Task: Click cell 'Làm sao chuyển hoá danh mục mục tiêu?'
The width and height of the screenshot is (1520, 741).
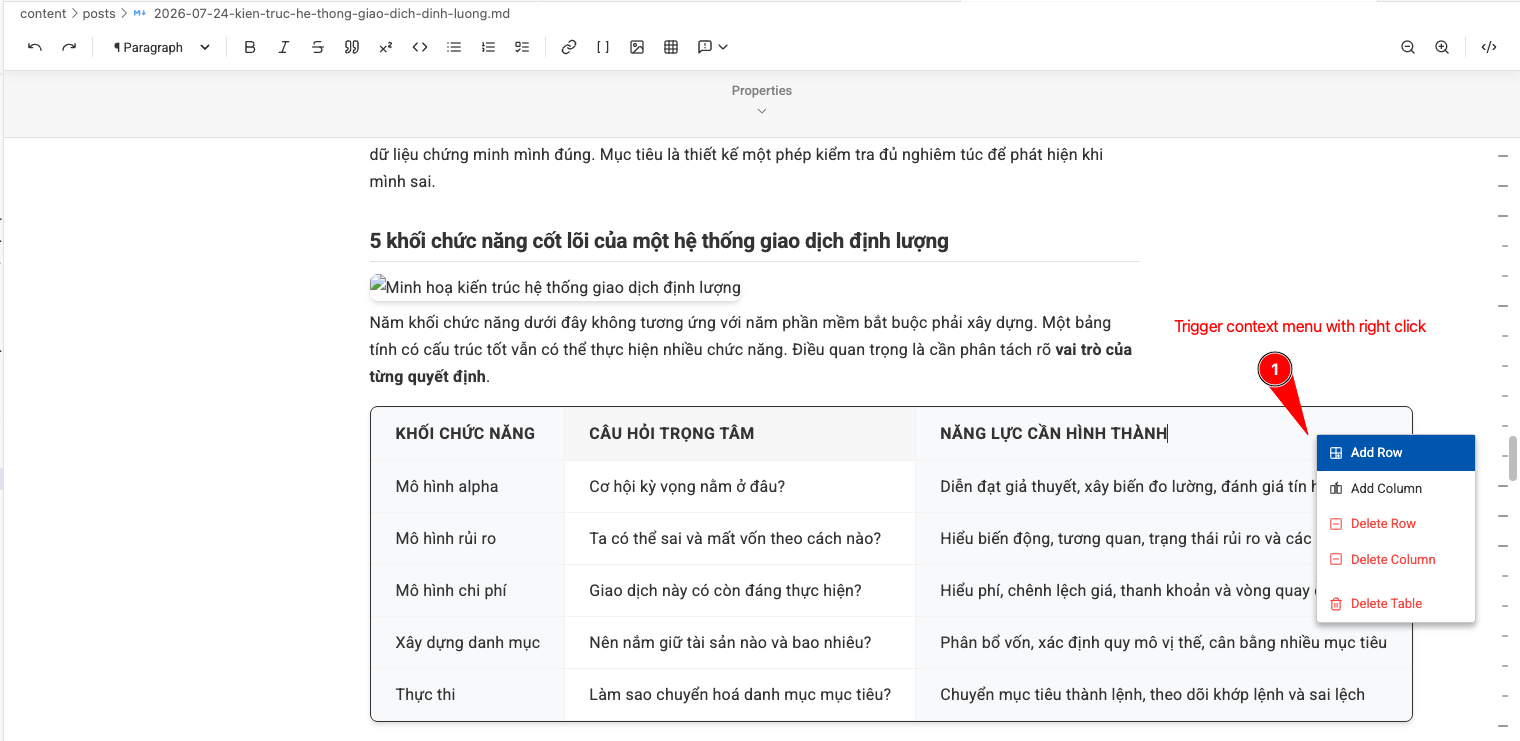Action: coord(740,695)
